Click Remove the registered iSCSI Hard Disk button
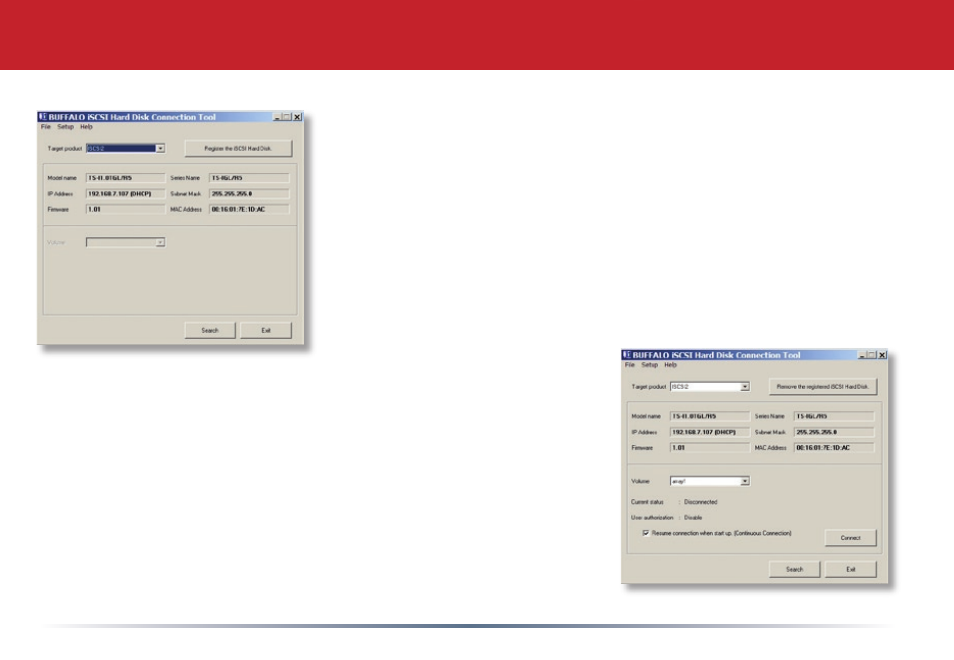Viewport: 954px width, 660px height. pos(823,386)
